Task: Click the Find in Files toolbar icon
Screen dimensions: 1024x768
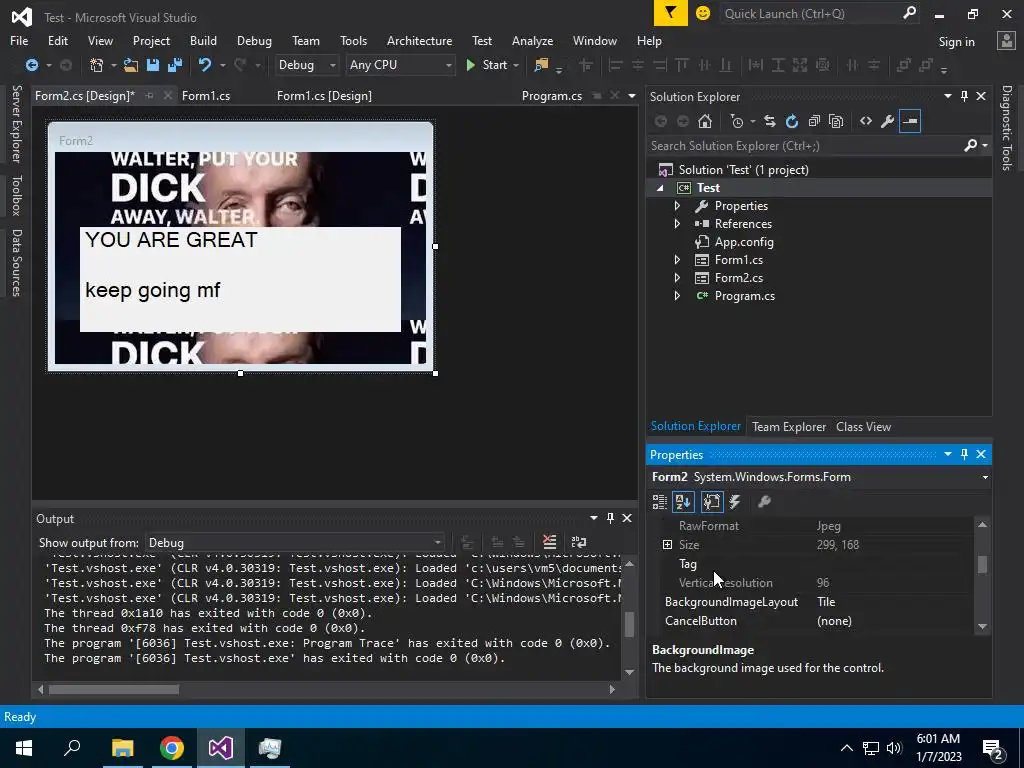Action: tap(541, 65)
